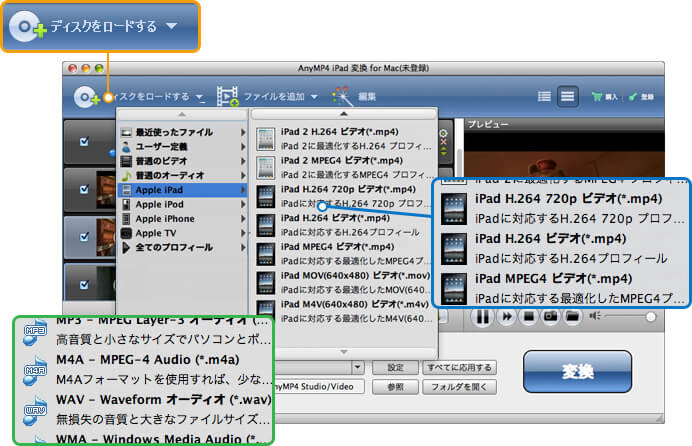Click the second file's video thumbnail
Screen dimensions: 692x446
tap(106, 190)
